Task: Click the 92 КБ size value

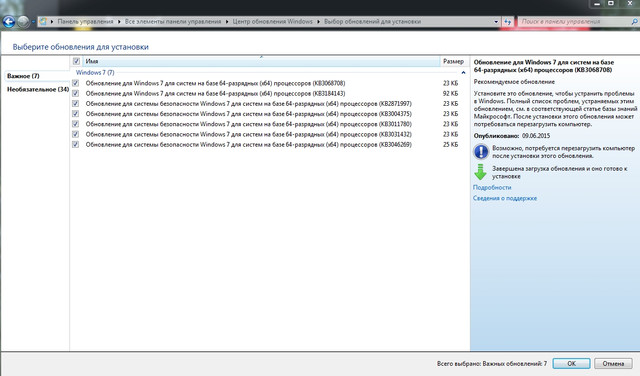Action: click(451, 93)
